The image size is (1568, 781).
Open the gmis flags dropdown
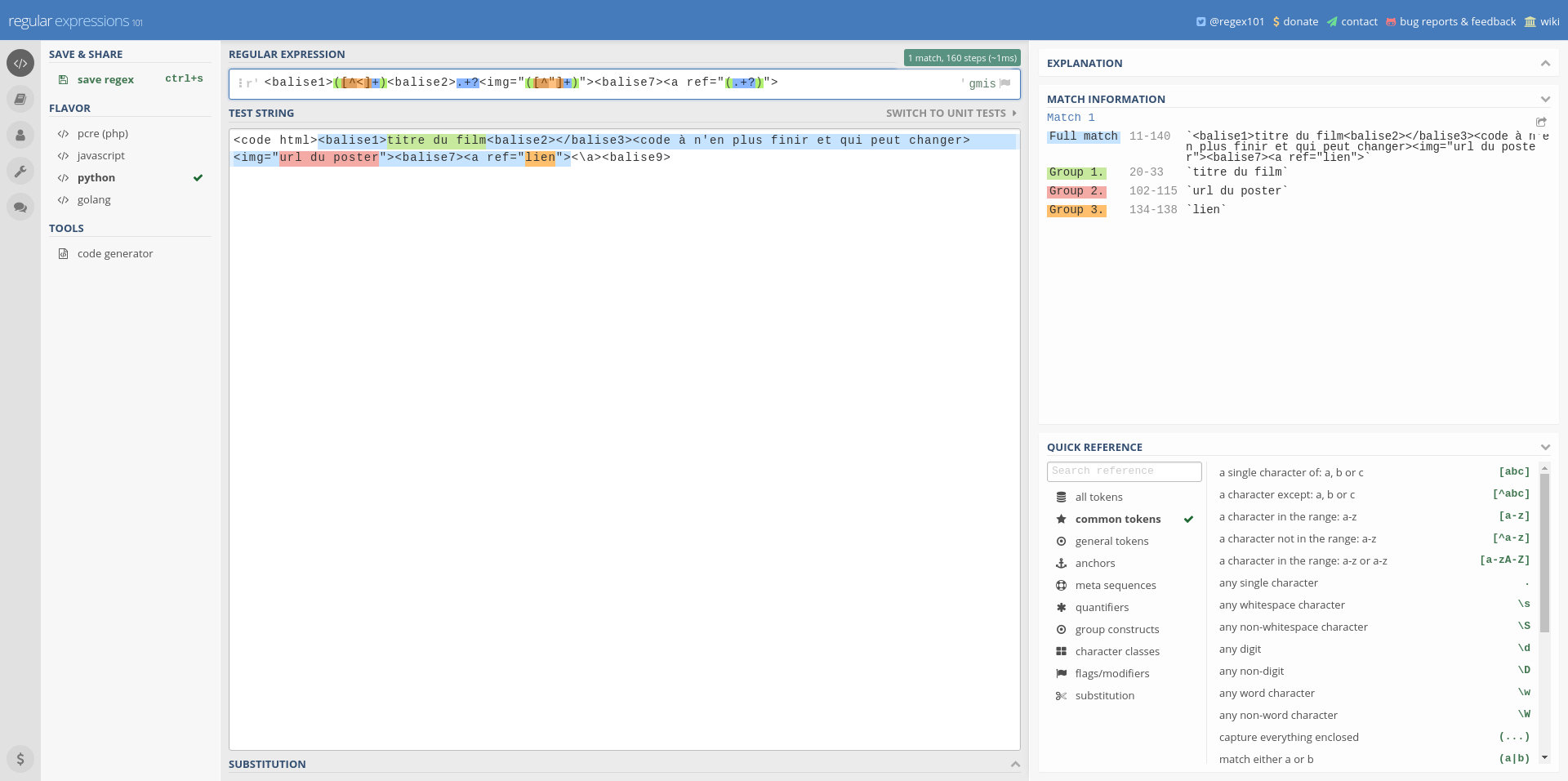pyautogui.click(x=982, y=83)
